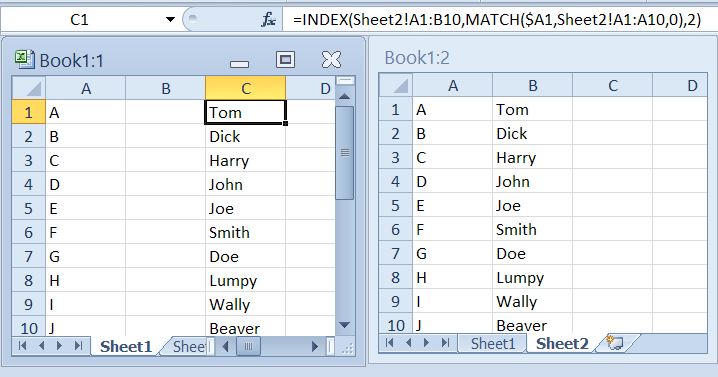Click vertical scrollbar up arrow in Book1:1
The width and height of the screenshot is (718, 377).
345,97
